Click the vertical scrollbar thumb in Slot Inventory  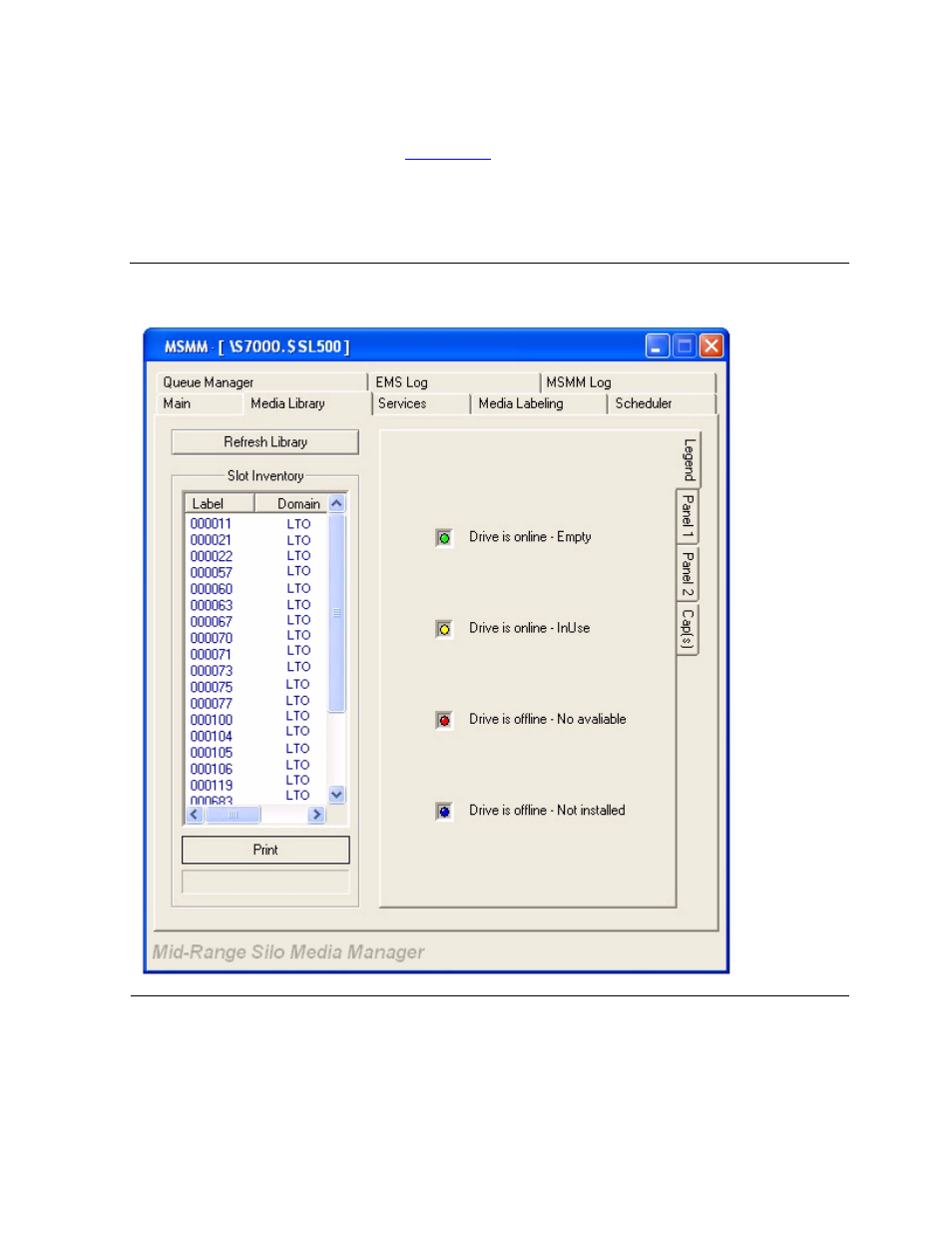click(x=336, y=612)
